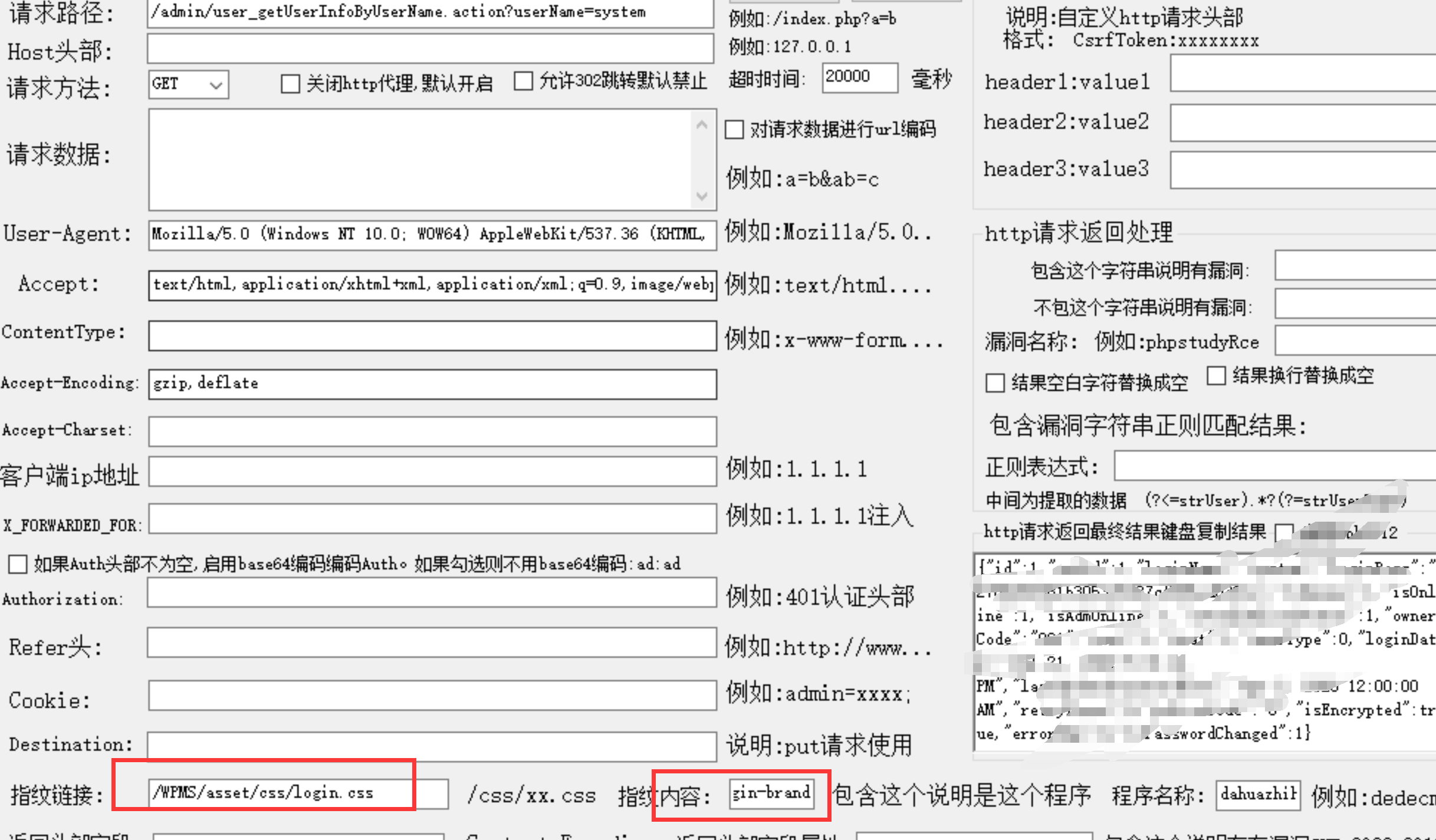1436x840 pixels.
Task: Click the http请求返回处理 group label
Action: point(1079,233)
